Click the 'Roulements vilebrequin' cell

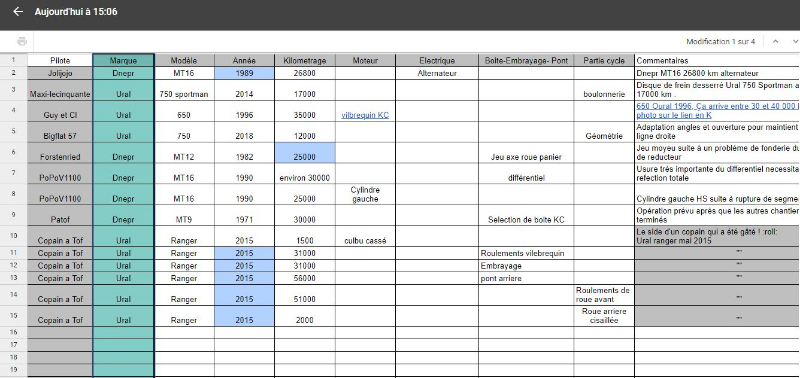point(526,253)
